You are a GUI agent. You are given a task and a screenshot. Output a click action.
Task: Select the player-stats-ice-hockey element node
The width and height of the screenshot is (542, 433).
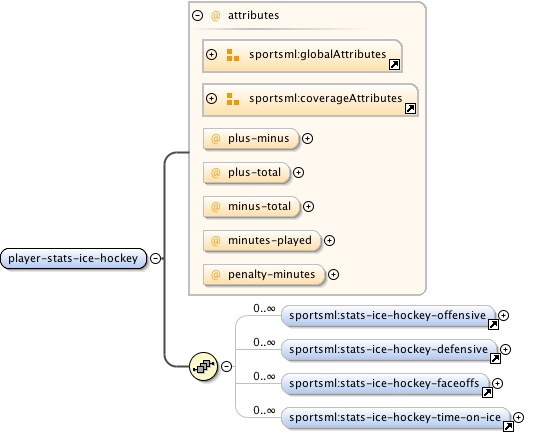[x=74, y=258]
